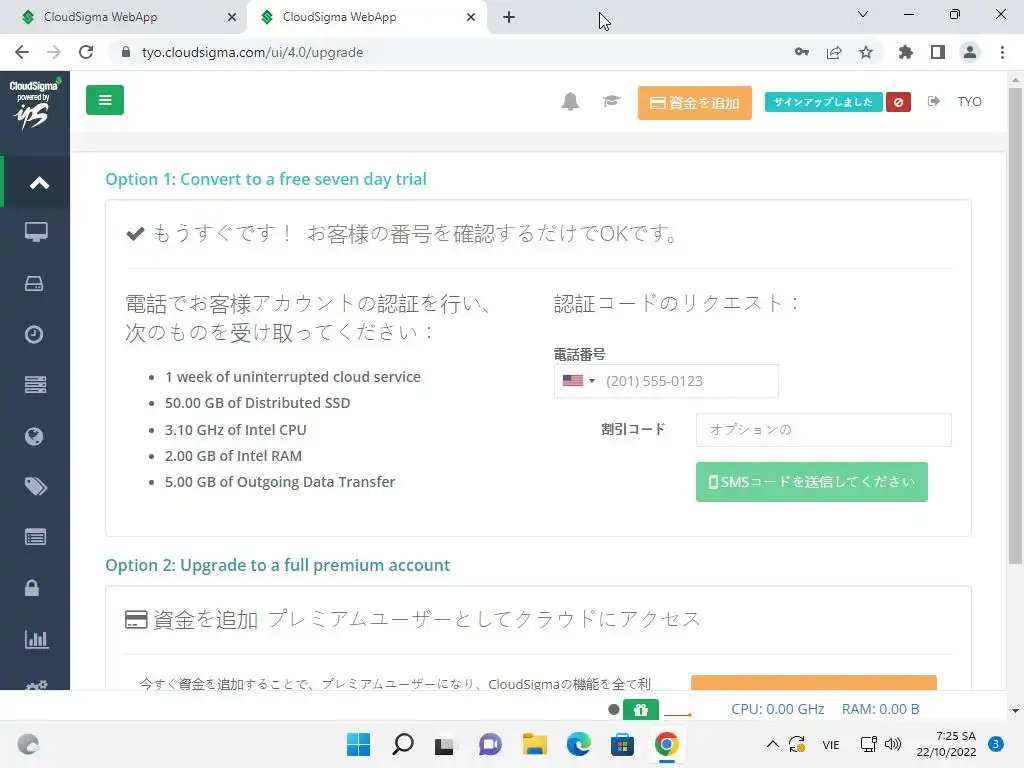Focus the phone number input field

(666, 381)
